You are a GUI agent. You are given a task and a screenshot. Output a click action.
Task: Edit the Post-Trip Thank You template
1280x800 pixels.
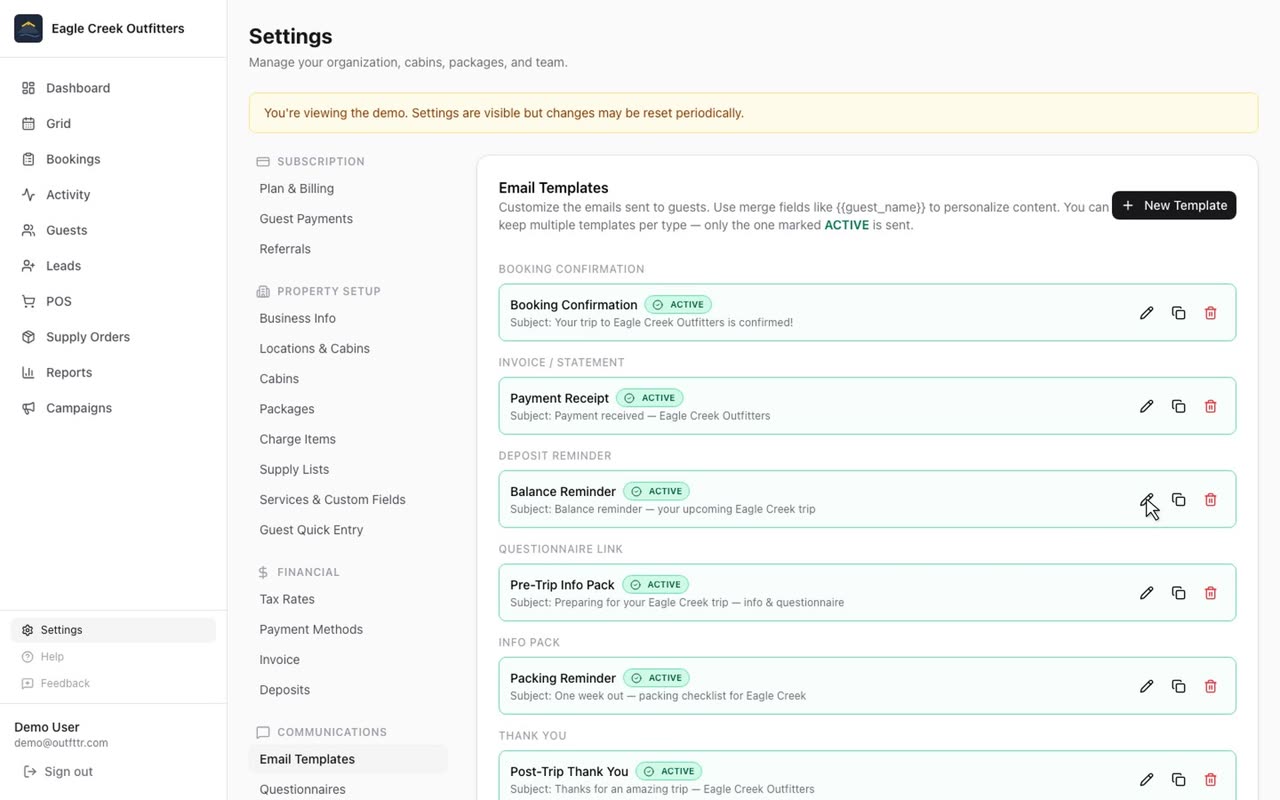1147,779
